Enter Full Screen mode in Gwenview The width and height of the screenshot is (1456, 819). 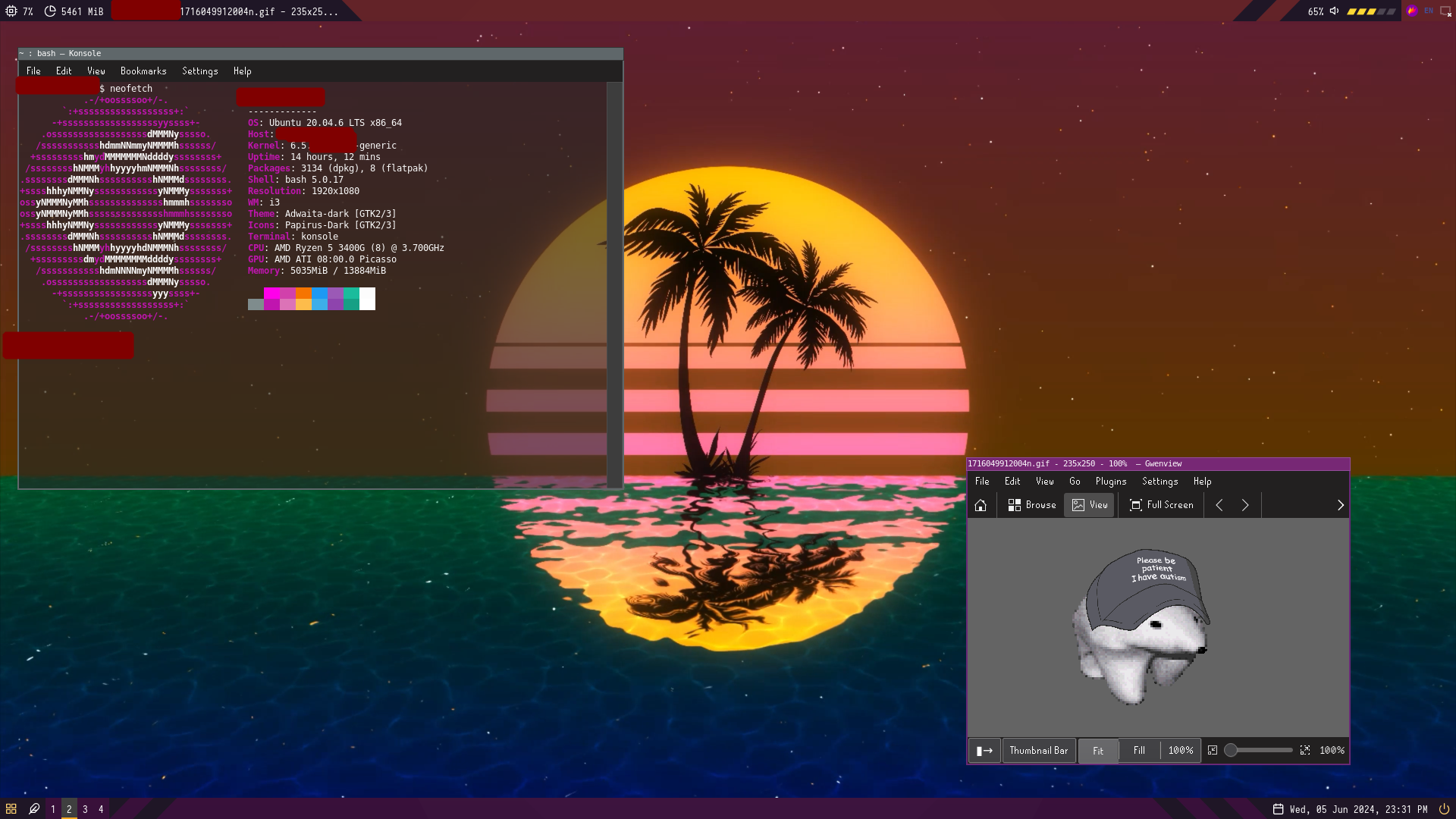1161,504
